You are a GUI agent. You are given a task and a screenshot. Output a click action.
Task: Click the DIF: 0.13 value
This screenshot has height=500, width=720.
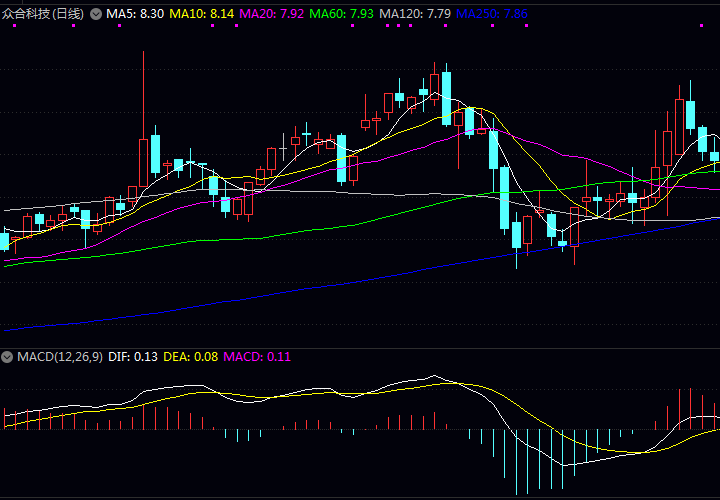pos(133,357)
